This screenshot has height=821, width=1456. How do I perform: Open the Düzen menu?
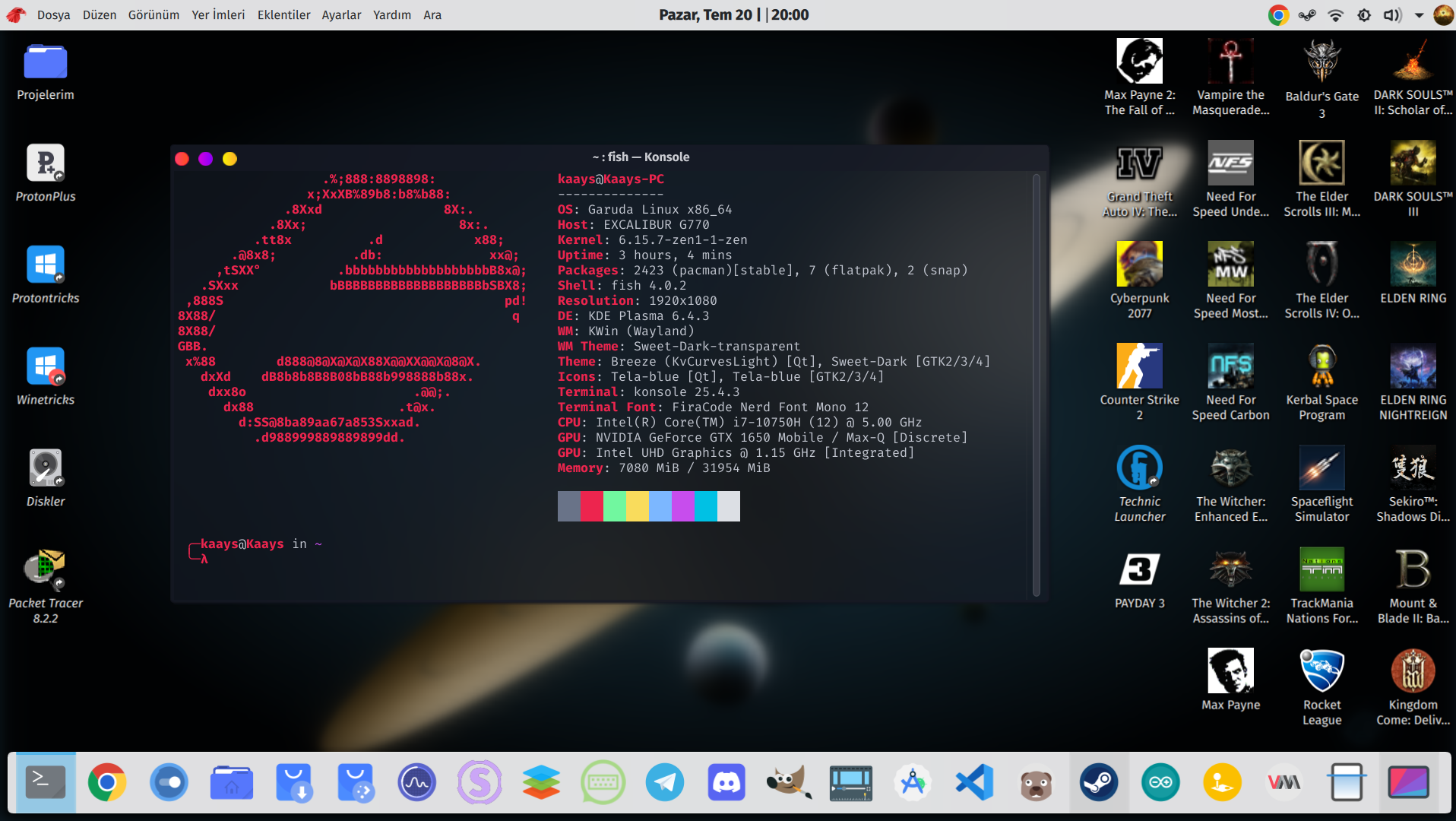click(x=99, y=15)
